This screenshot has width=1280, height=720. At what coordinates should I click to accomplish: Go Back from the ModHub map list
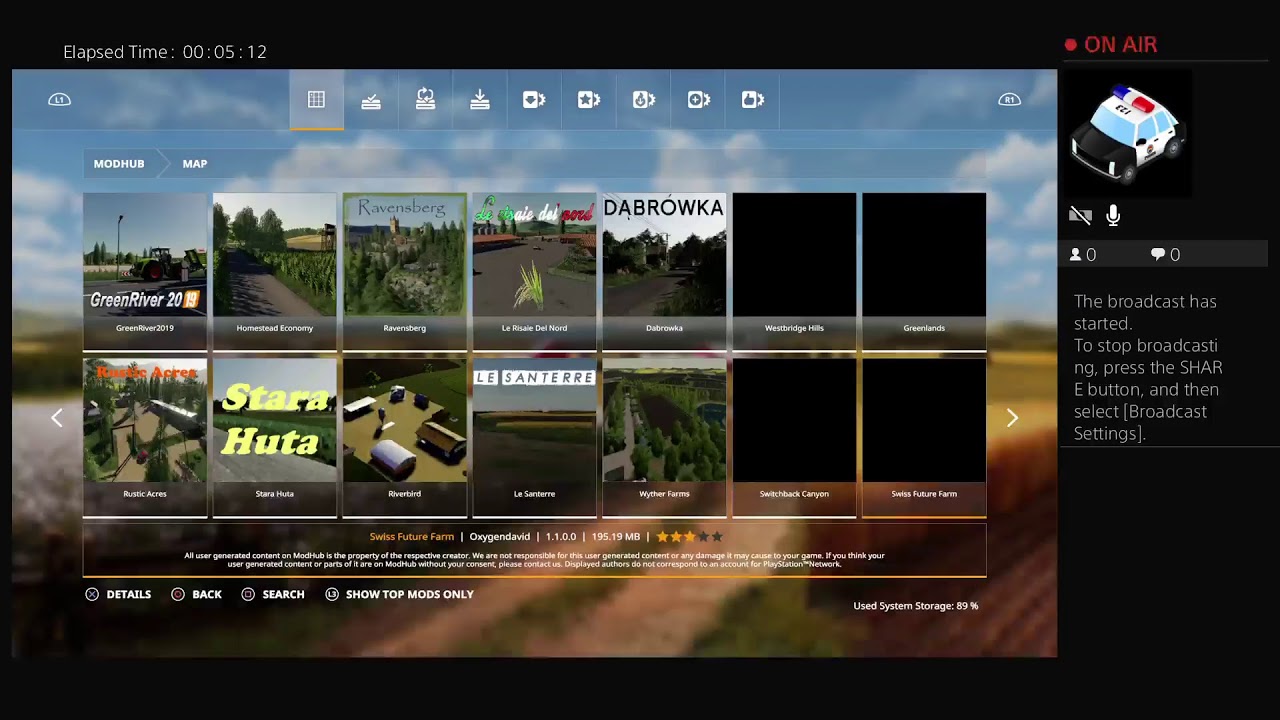pyautogui.click(x=207, y=594)
